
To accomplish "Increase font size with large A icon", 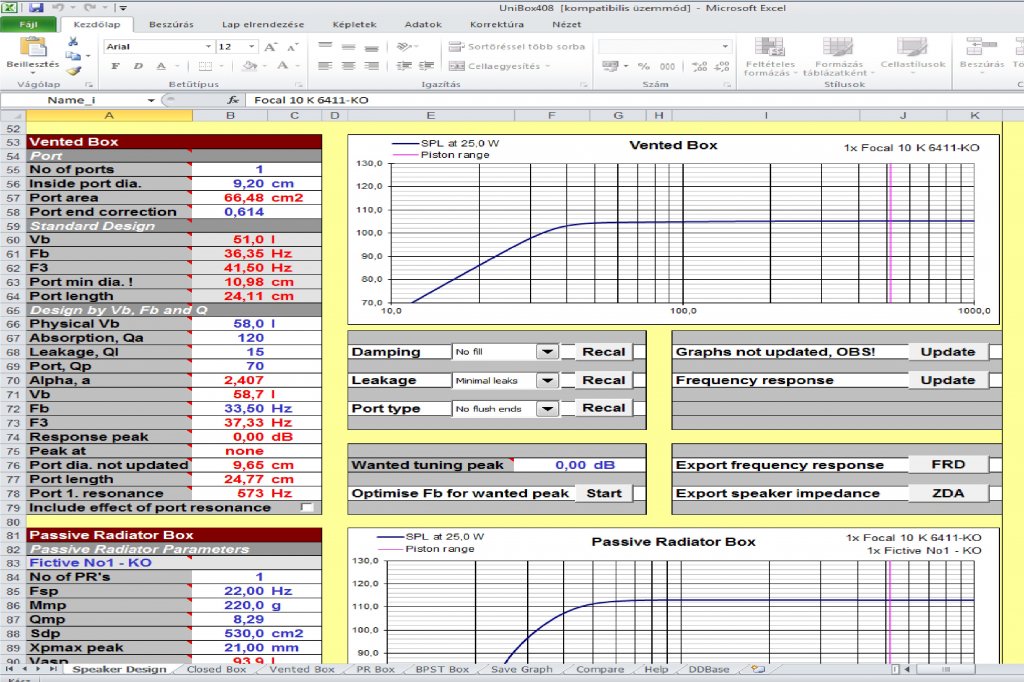I will (270, 46).
